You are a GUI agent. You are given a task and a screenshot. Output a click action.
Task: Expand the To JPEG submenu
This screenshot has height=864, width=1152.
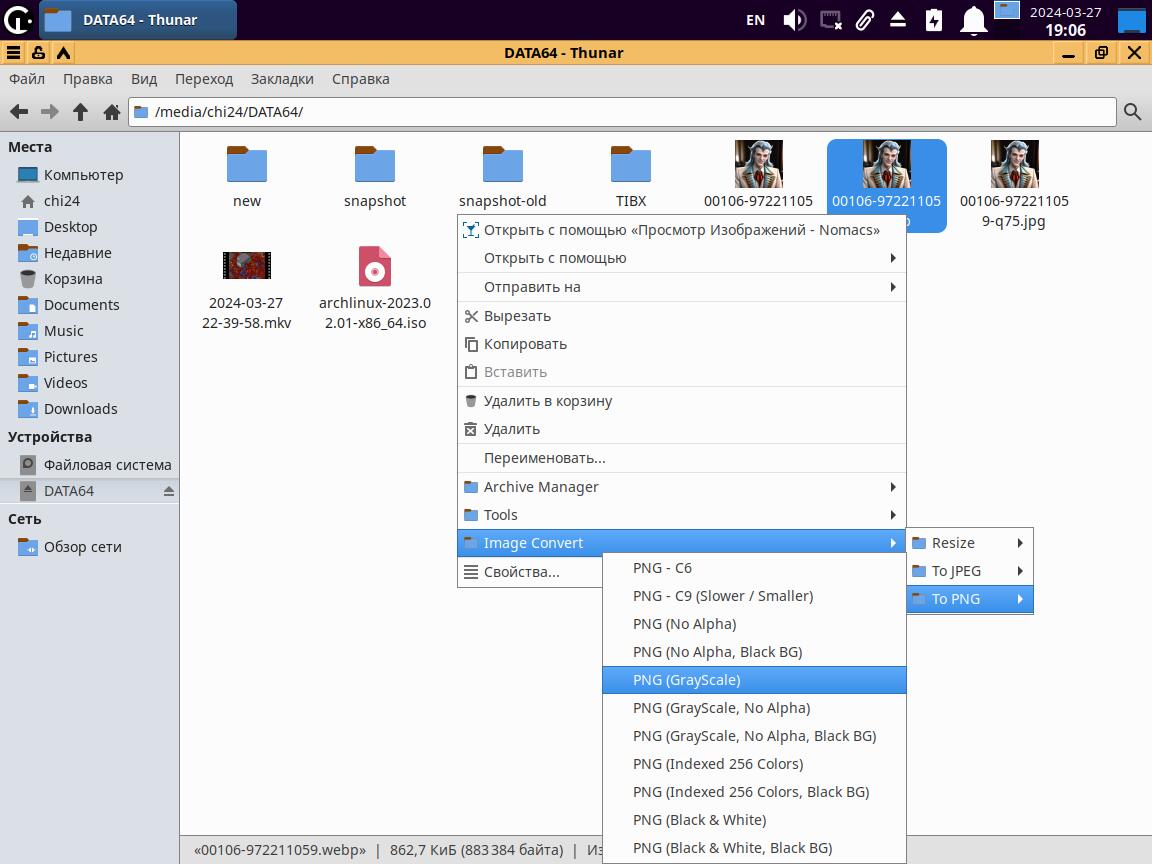[x=969, y=571]
